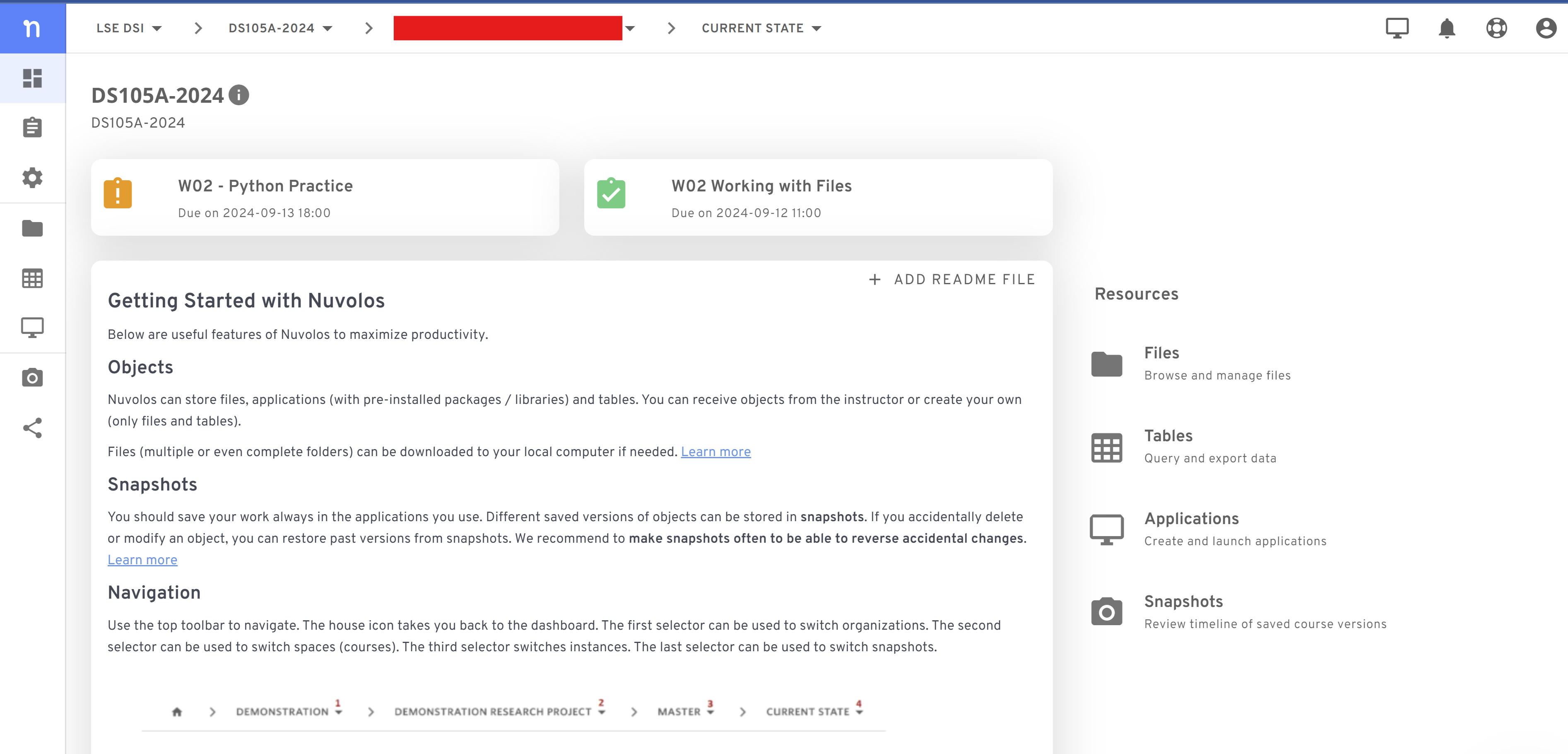Screen dimensions: 1568x754
Task: Open the snapshots camera icon in sidebar
Action: (x=31, y=378)
